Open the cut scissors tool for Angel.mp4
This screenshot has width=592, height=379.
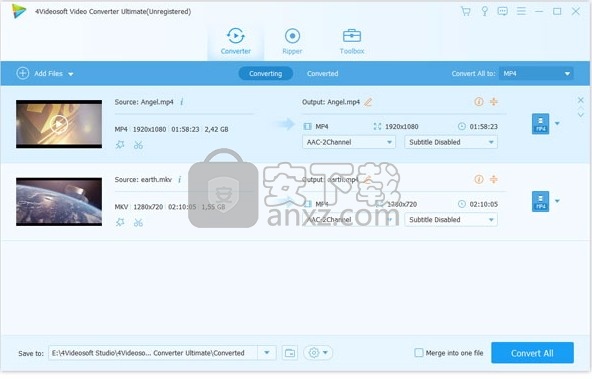coord(138,145)
